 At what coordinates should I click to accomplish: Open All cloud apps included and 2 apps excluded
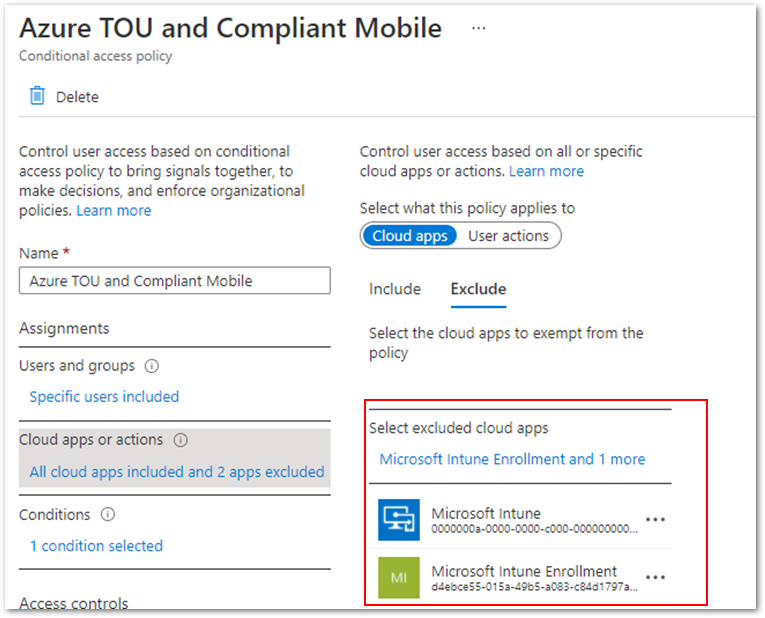coord(177,472)
